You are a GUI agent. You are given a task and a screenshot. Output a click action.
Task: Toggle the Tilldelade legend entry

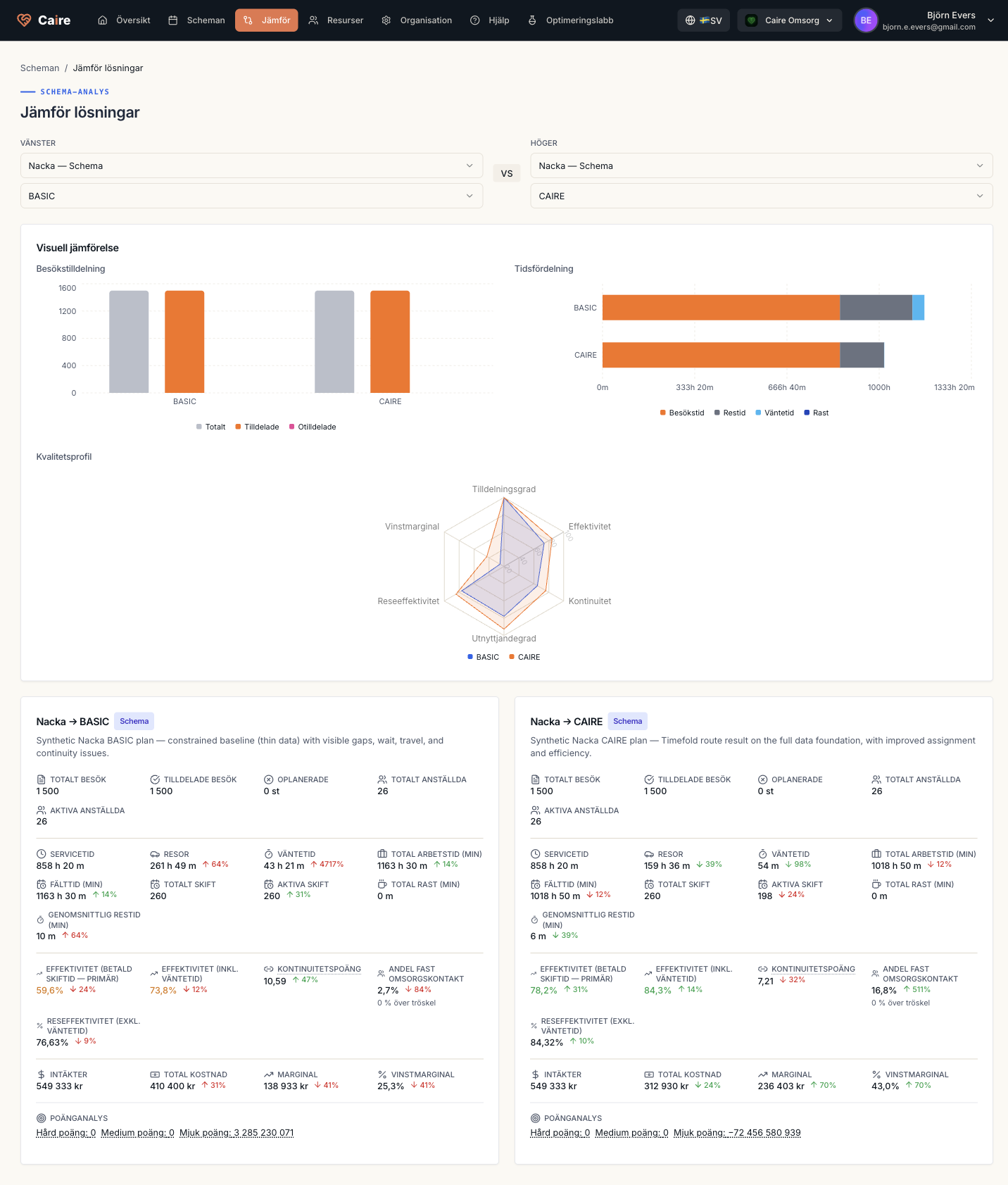(x=257, y=427)
